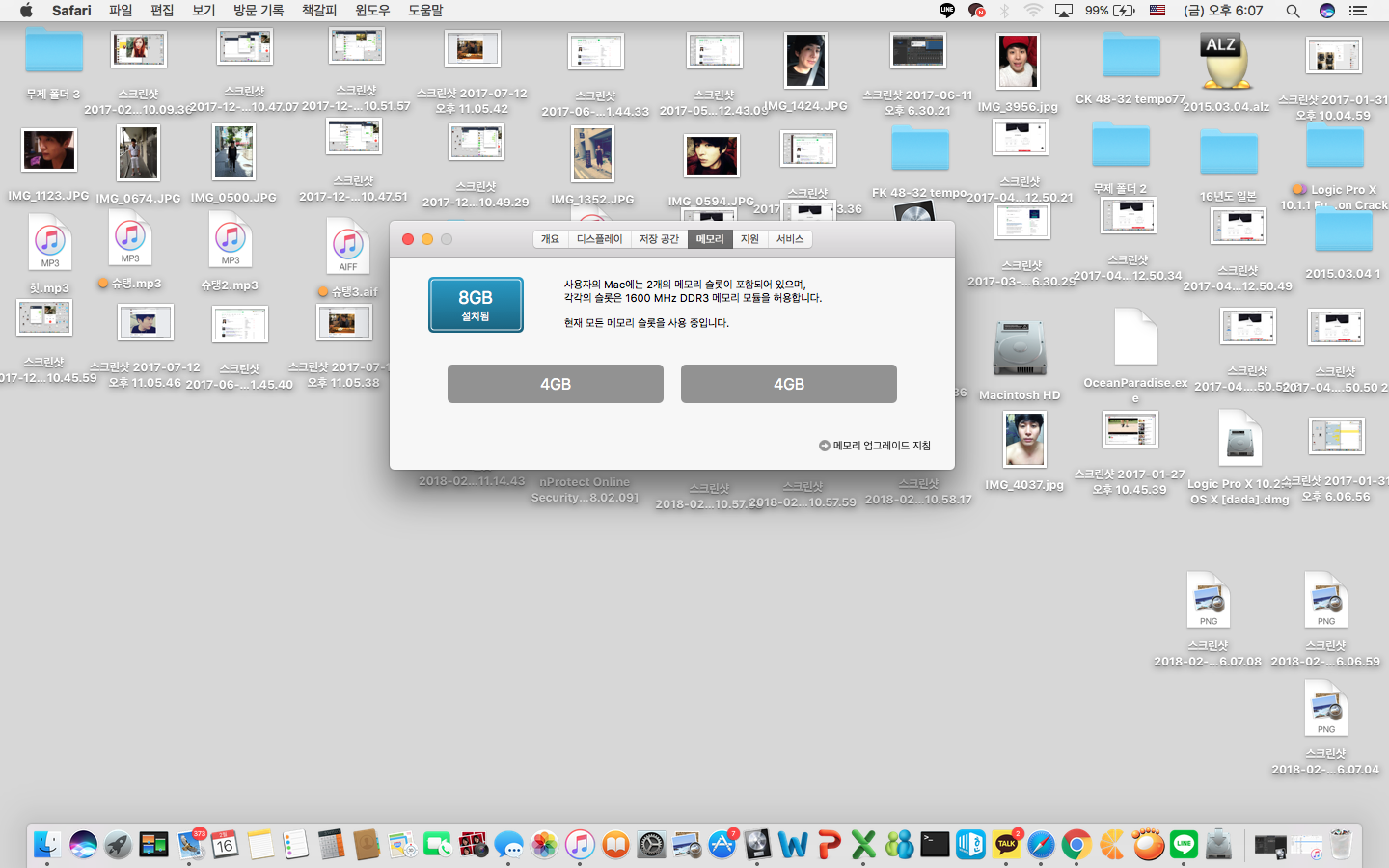
Task: Open the 디스플레이 tab
Action: (599, 239)
